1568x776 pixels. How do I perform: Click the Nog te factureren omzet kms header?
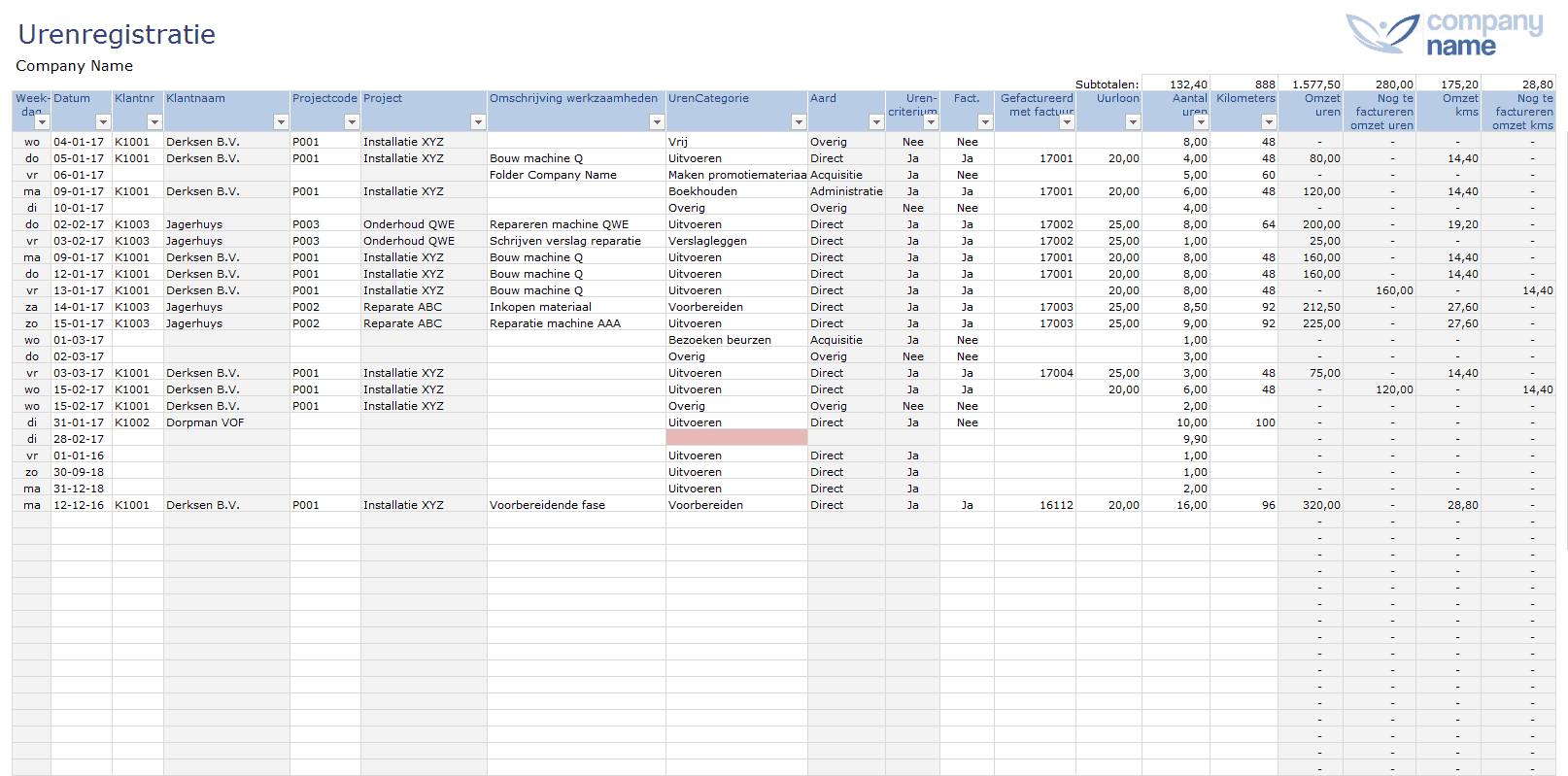tap(1518, 111)
